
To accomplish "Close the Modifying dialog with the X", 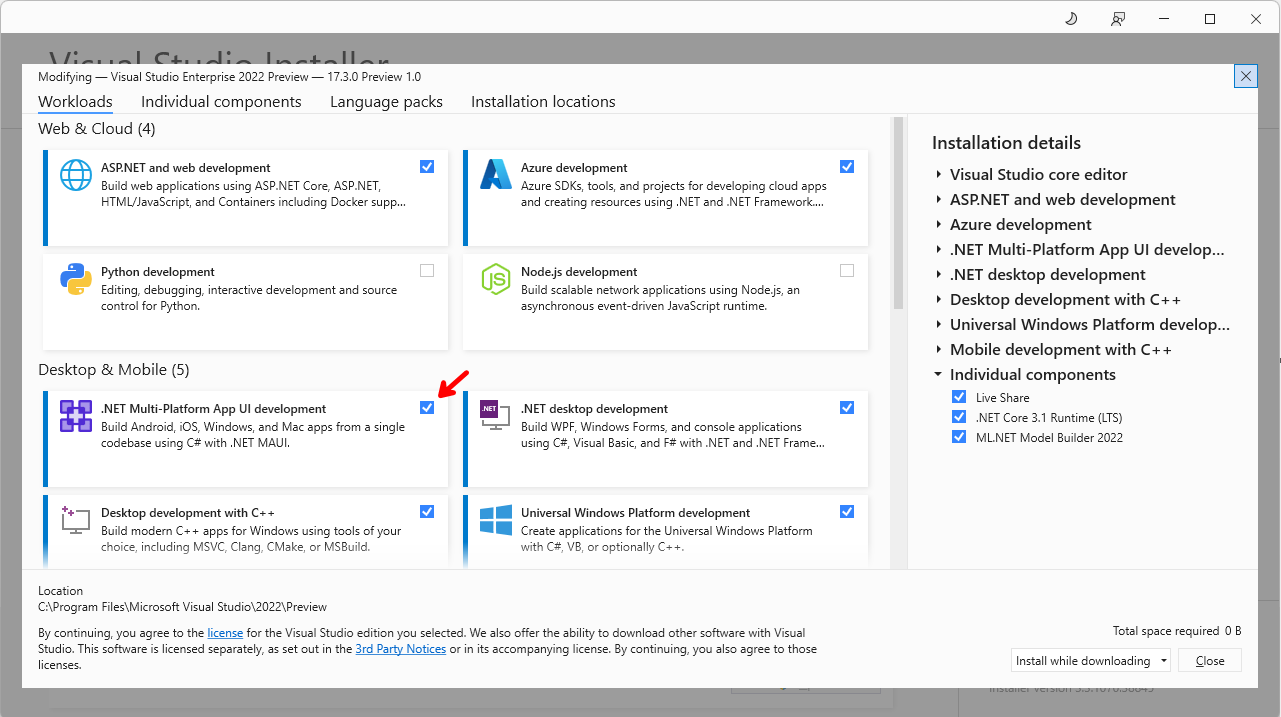I will click(1246, 76).
